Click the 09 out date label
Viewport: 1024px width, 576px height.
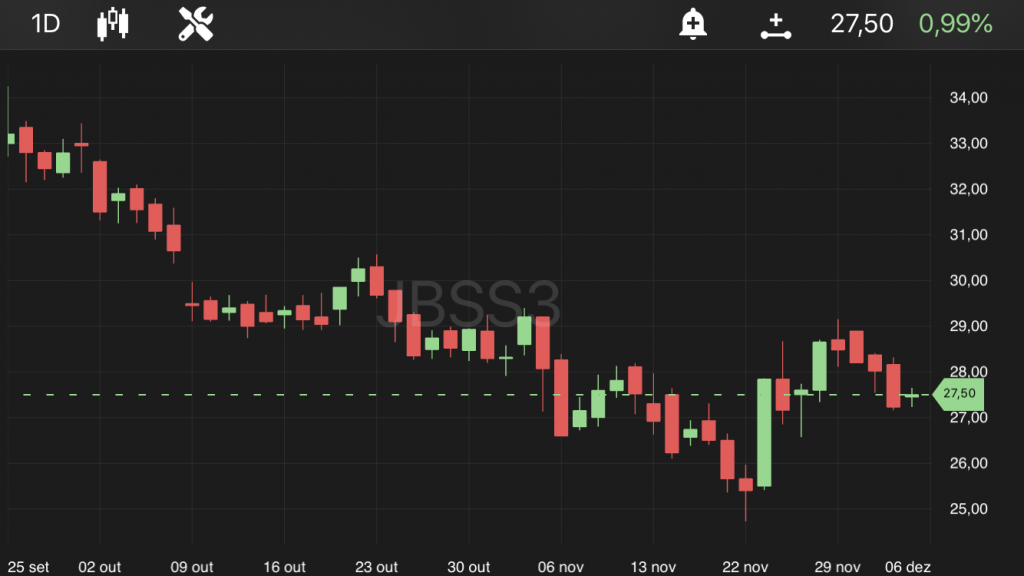coord(192,567)
